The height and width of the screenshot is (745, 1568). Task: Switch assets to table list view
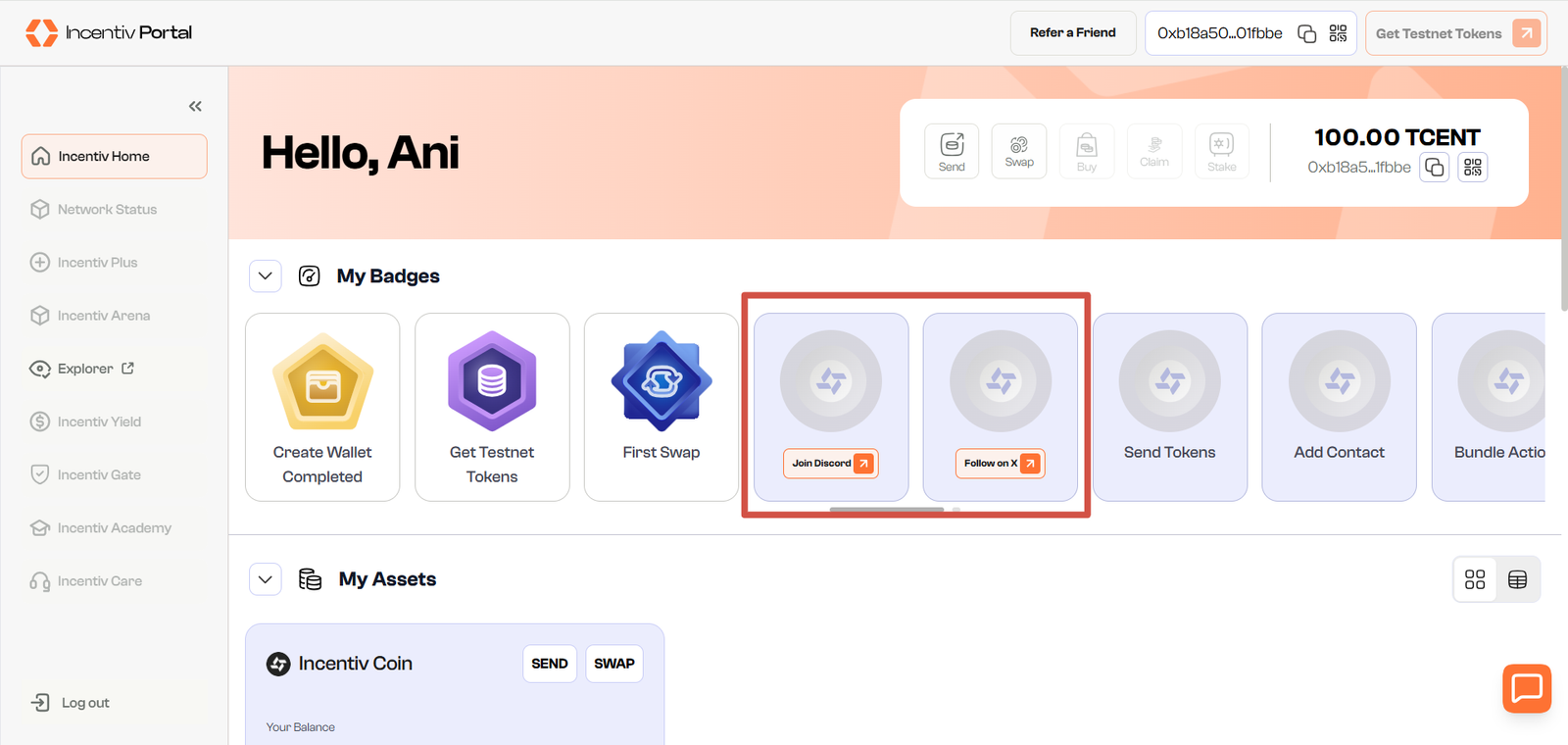click(1517, 579)
